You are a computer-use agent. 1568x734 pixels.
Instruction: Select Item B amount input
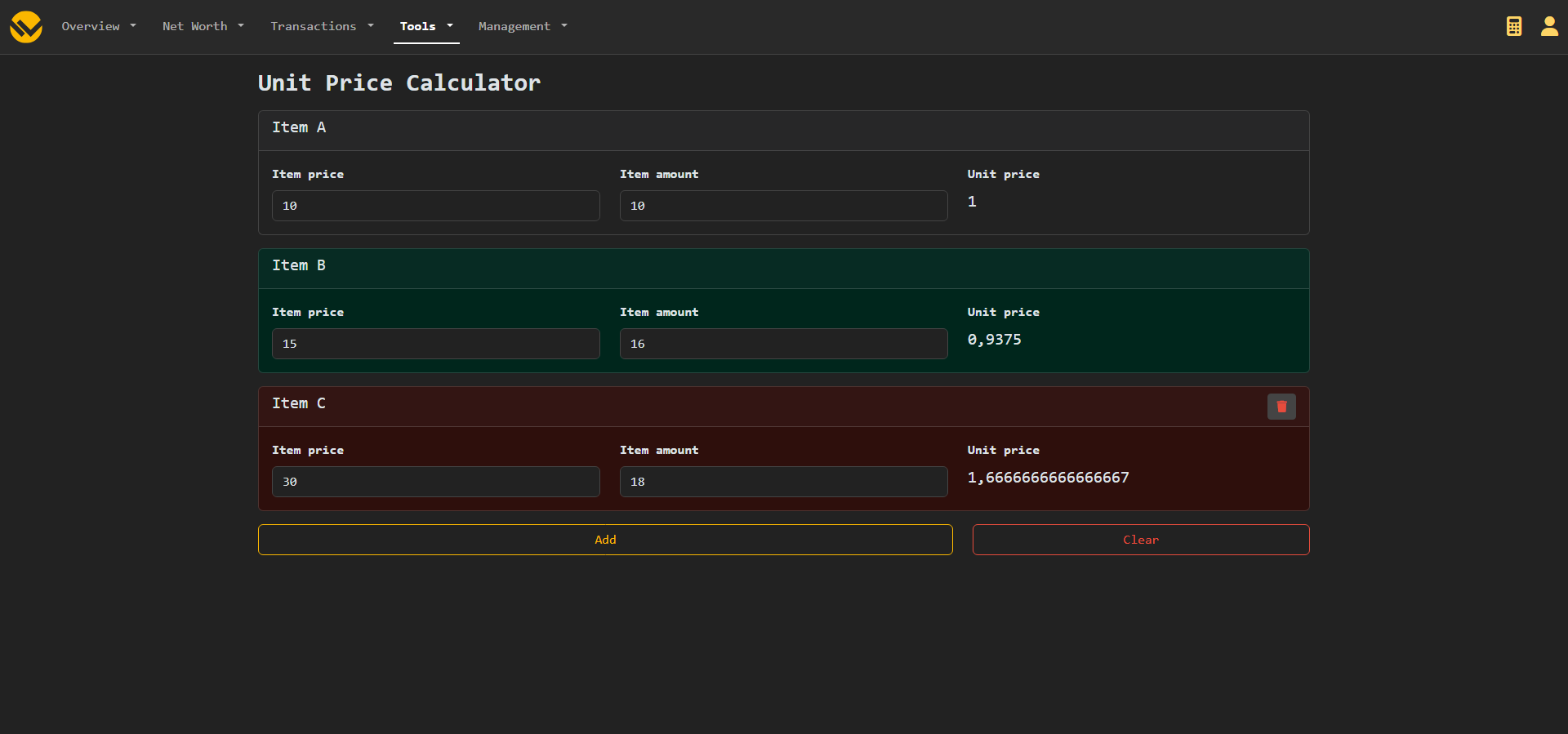point(783,344)
